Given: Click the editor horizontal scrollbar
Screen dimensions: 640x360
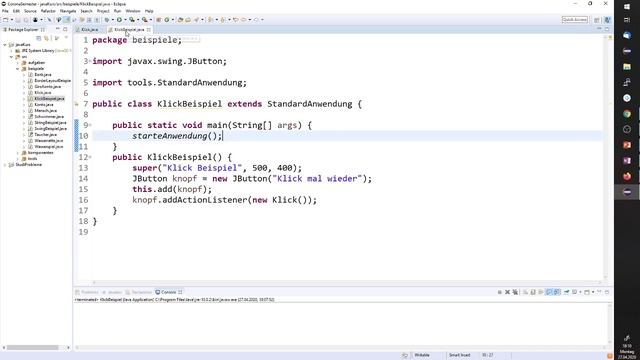Looking at the screenshot, I should pos(347,282).
